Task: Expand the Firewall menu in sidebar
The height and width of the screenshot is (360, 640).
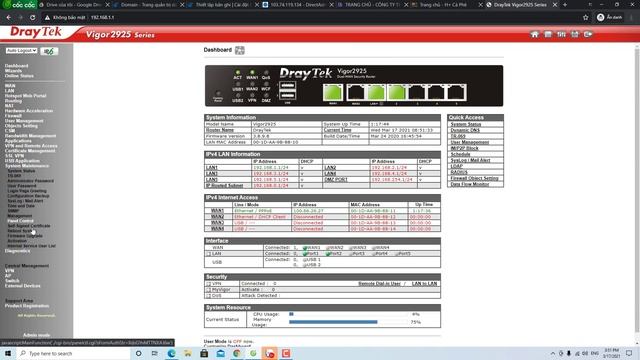Action: pyautogui.click(x=13, y=116)
